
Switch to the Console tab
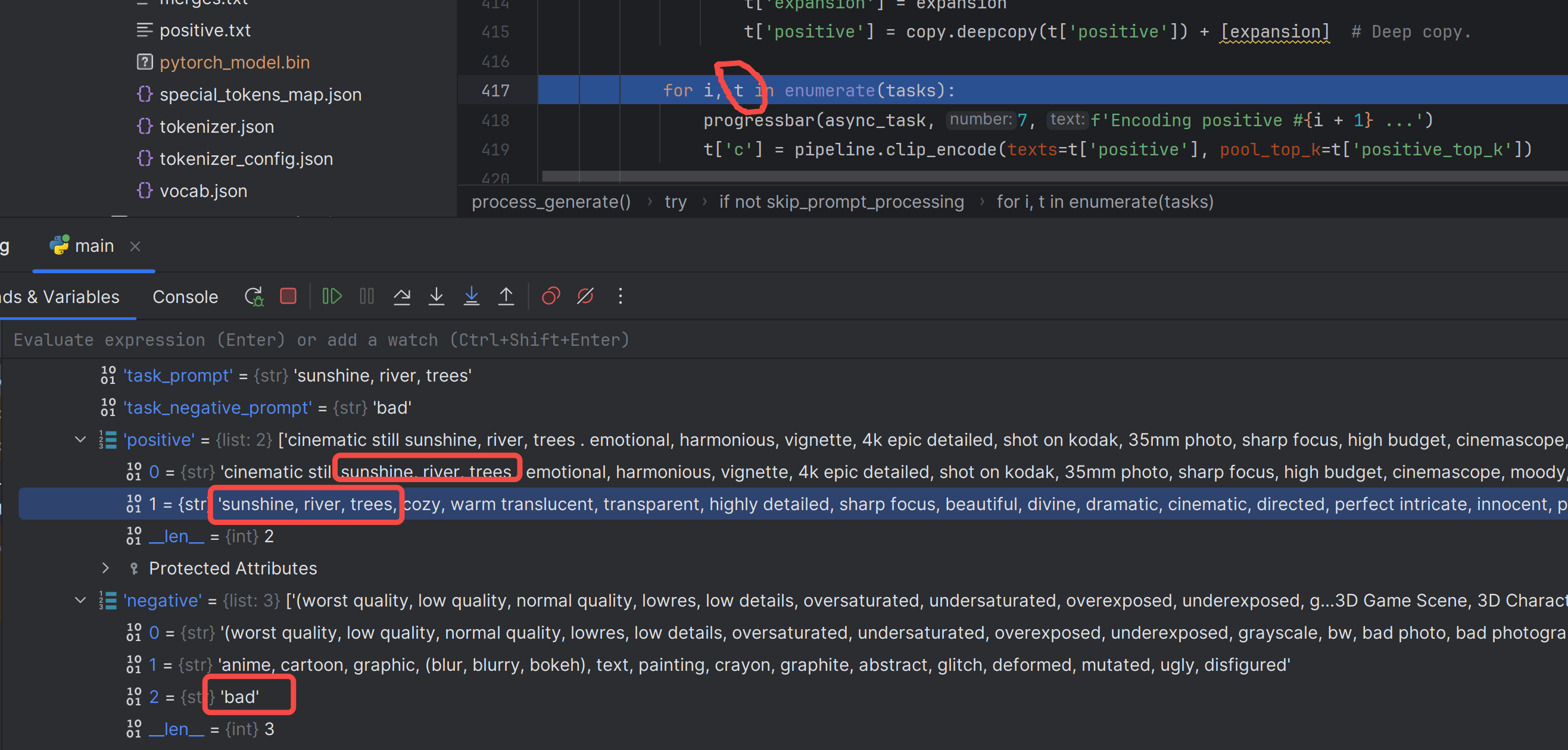coord(185,298)
